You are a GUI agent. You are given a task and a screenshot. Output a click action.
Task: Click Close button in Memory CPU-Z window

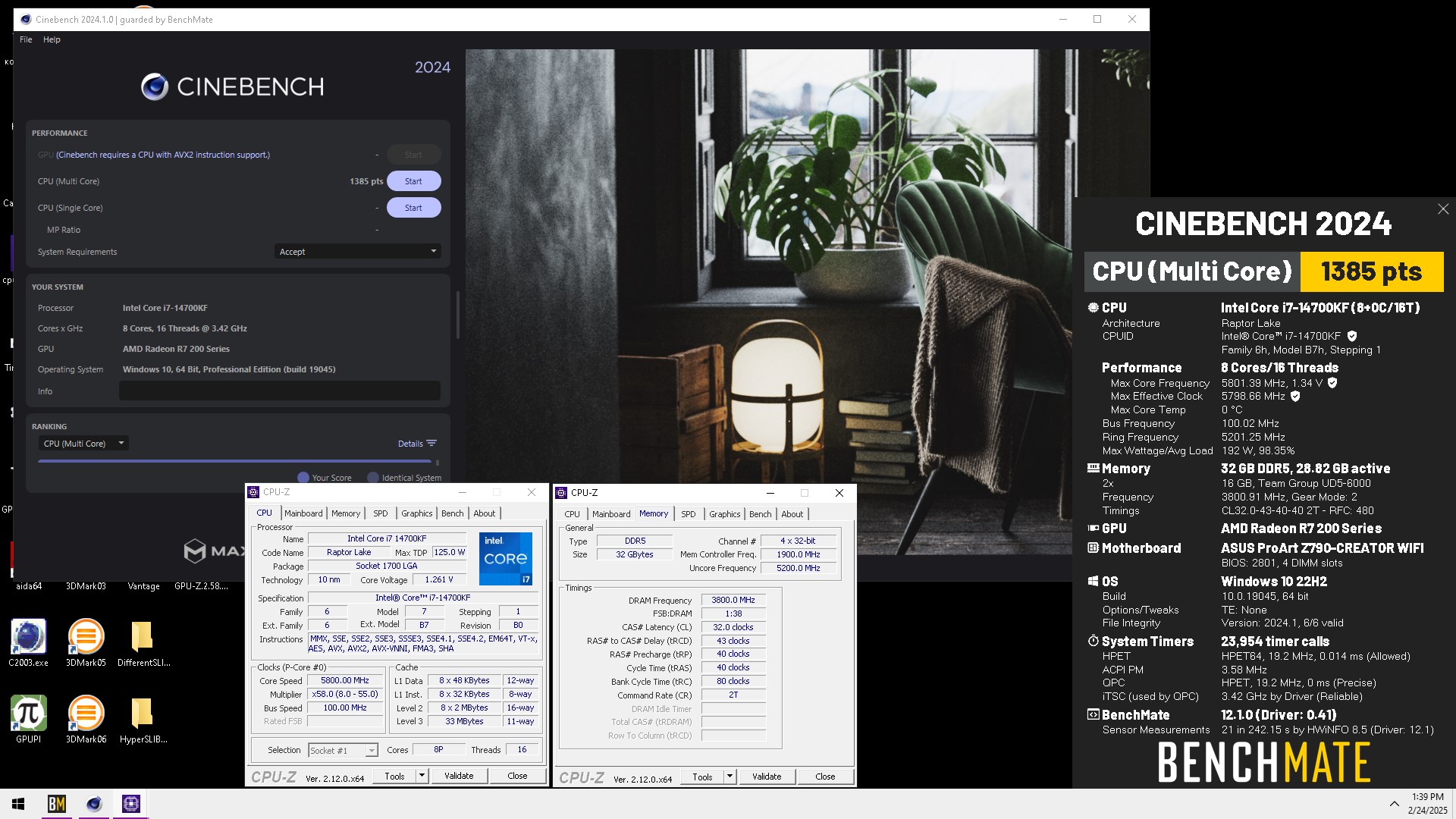[x=825, y=777]
